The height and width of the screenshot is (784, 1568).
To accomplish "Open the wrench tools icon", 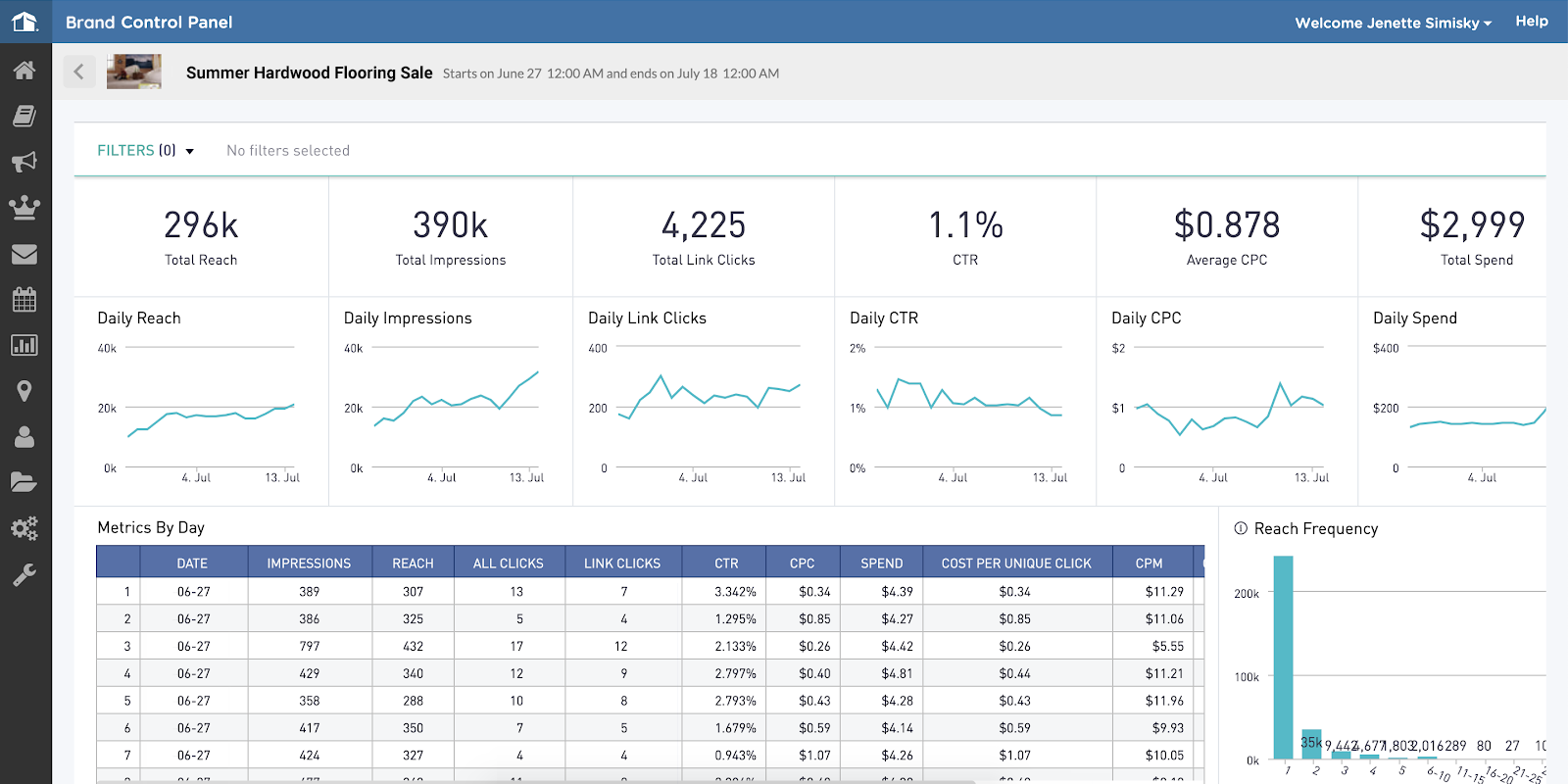I will pyautogui.click(x=24, y=574).
